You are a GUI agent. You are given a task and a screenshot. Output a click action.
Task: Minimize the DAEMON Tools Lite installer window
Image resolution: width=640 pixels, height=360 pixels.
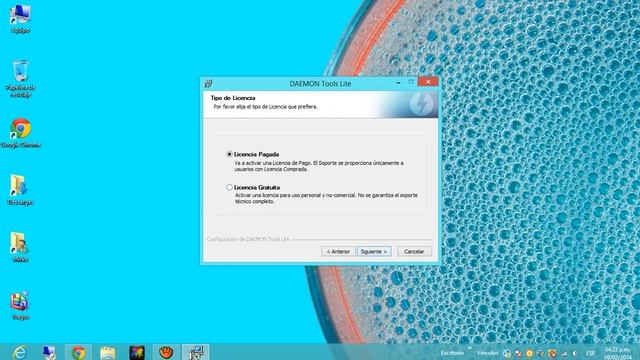[x=398, y=82]
